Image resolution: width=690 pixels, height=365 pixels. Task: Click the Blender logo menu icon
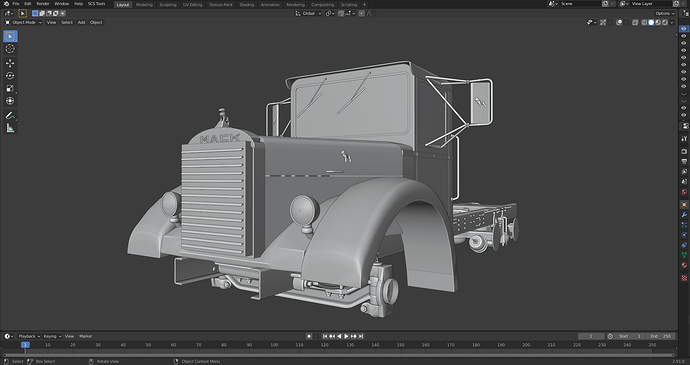coord(6,4)
